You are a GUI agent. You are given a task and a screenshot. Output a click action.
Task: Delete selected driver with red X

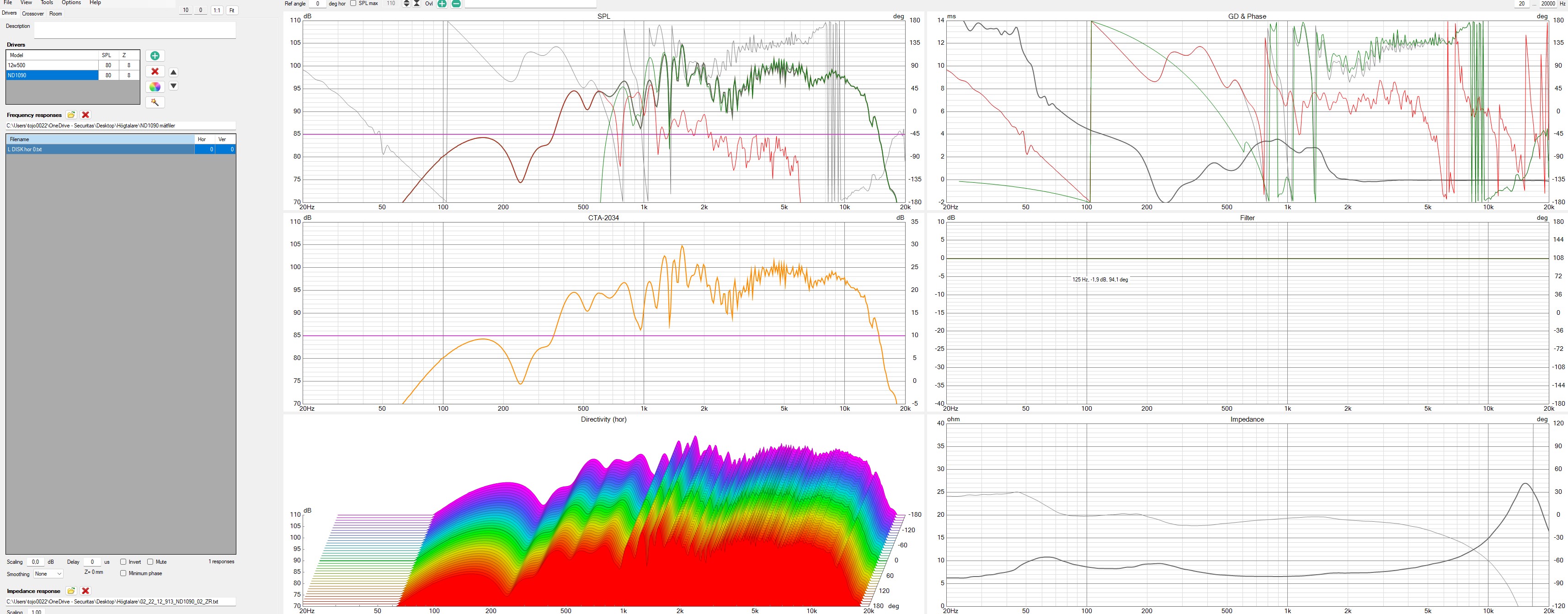pos(155,72)
